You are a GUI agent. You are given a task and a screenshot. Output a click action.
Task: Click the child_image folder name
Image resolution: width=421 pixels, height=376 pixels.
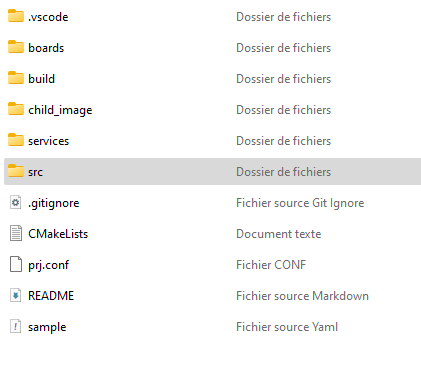pos(60,110)
